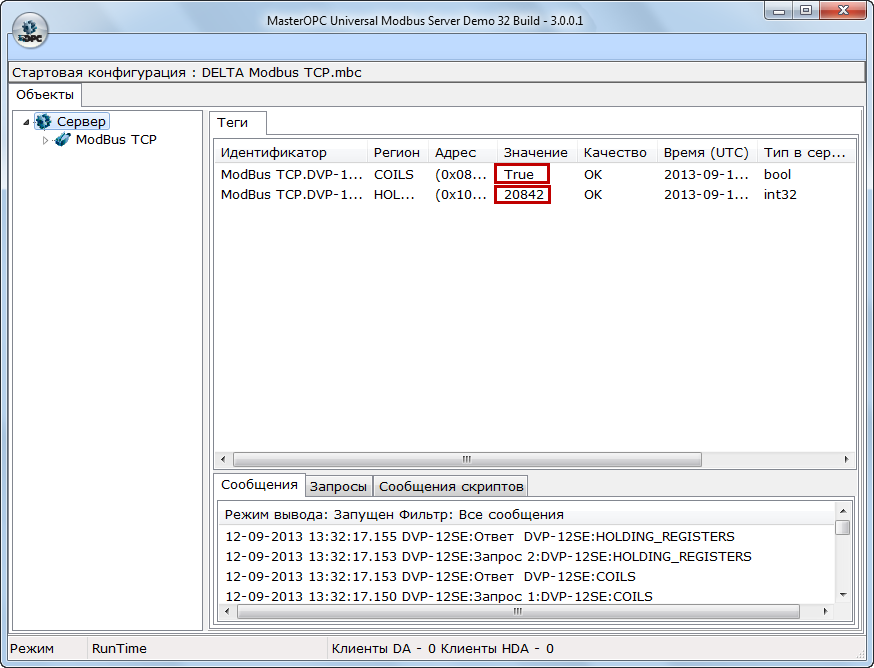Screen dimensions: 874x668
Task: Open the Объекты tab
Action: tap(45, 95)
